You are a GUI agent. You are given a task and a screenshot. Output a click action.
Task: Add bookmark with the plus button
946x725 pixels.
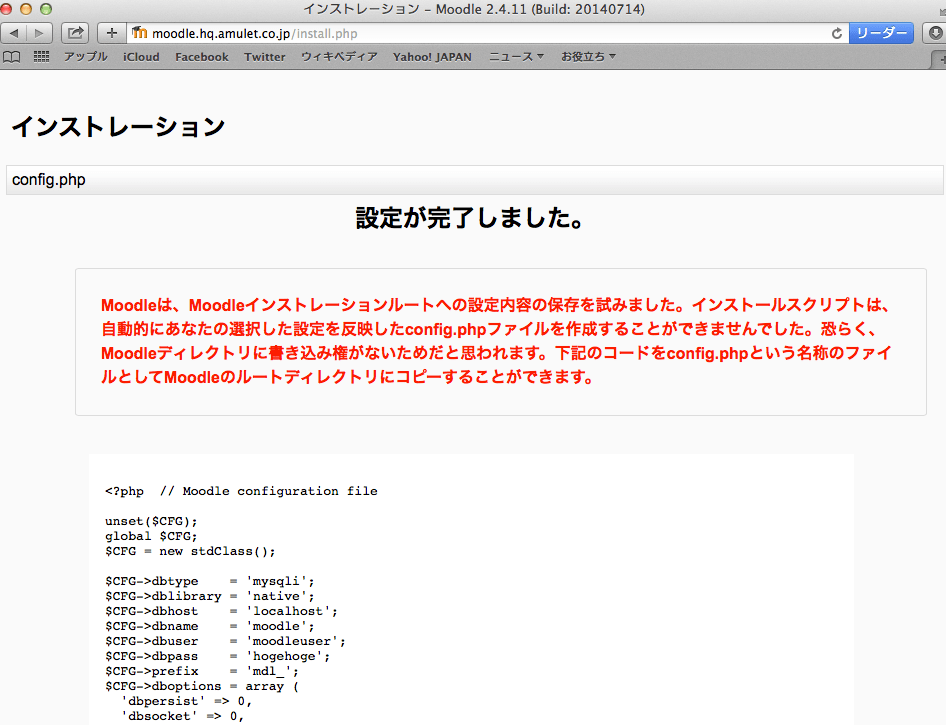point(112,33)
